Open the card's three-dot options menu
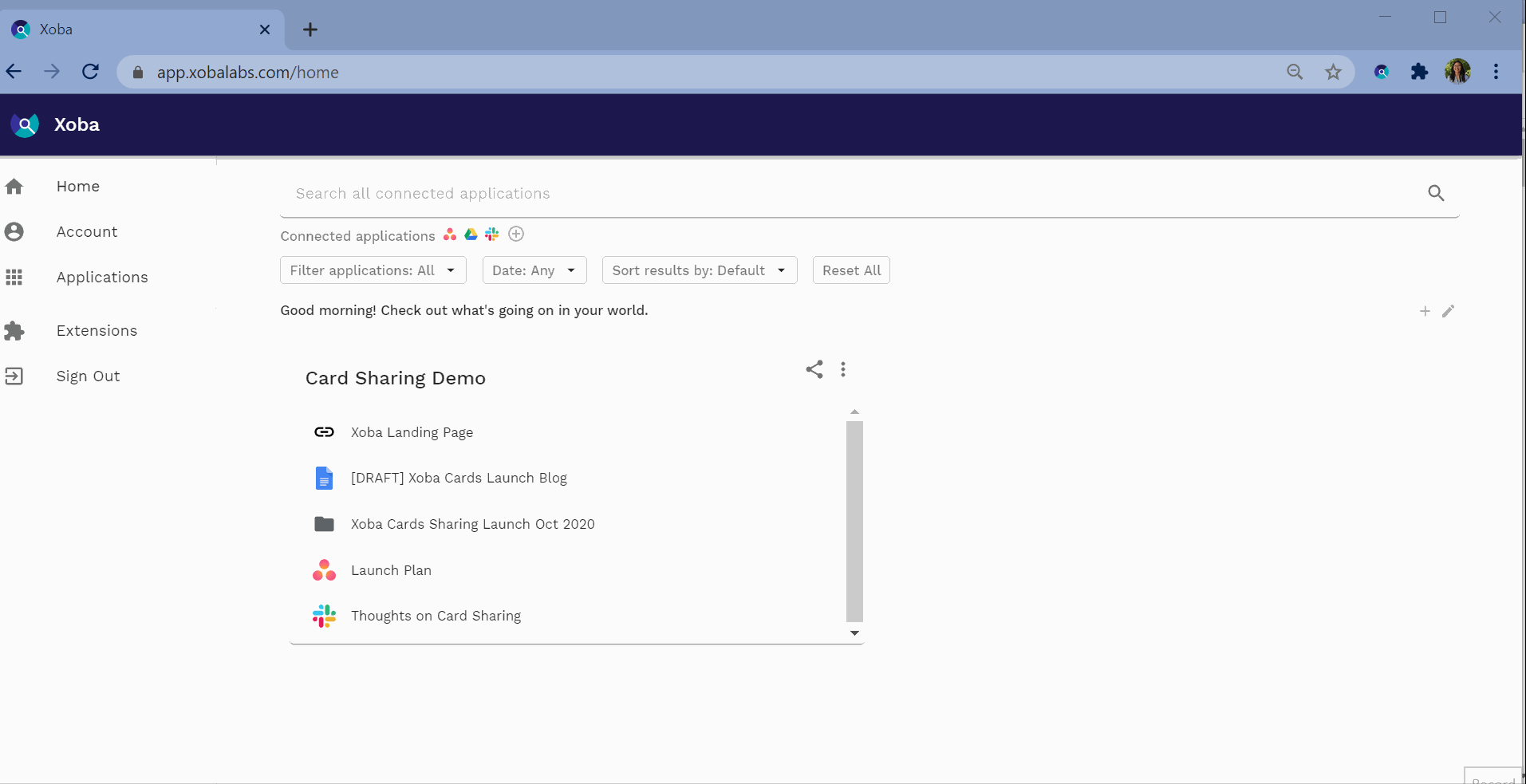Viewport: 1526px width, 784px height. [x=843, y=369]
